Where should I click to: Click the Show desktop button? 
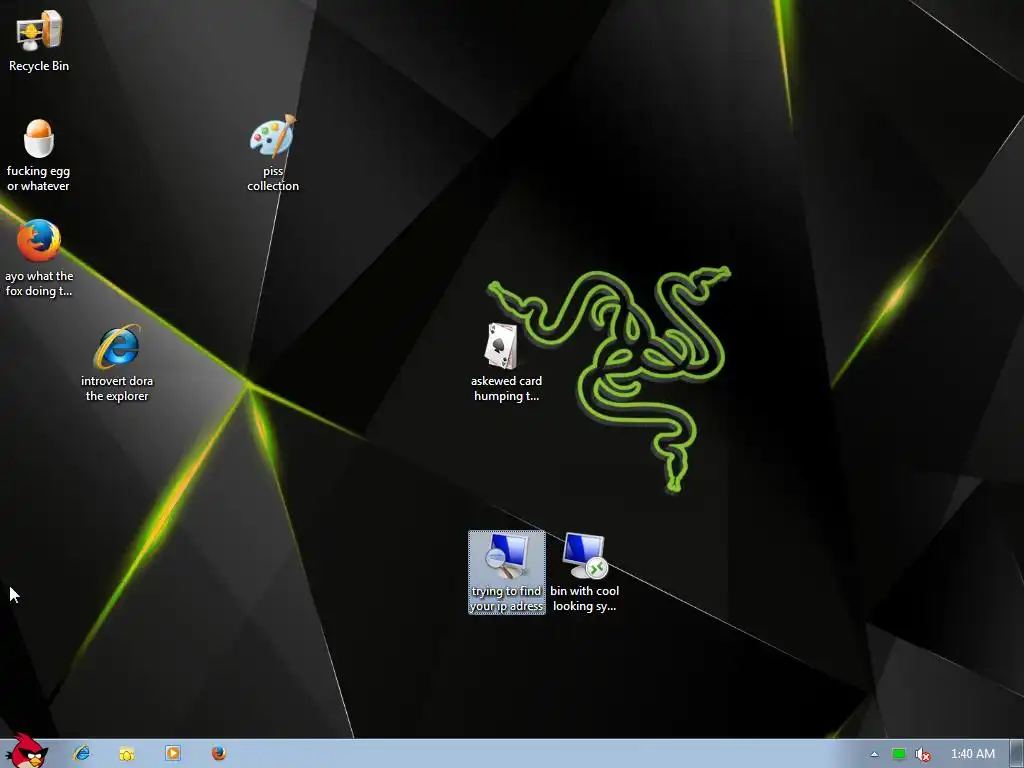pos(1017,754)
